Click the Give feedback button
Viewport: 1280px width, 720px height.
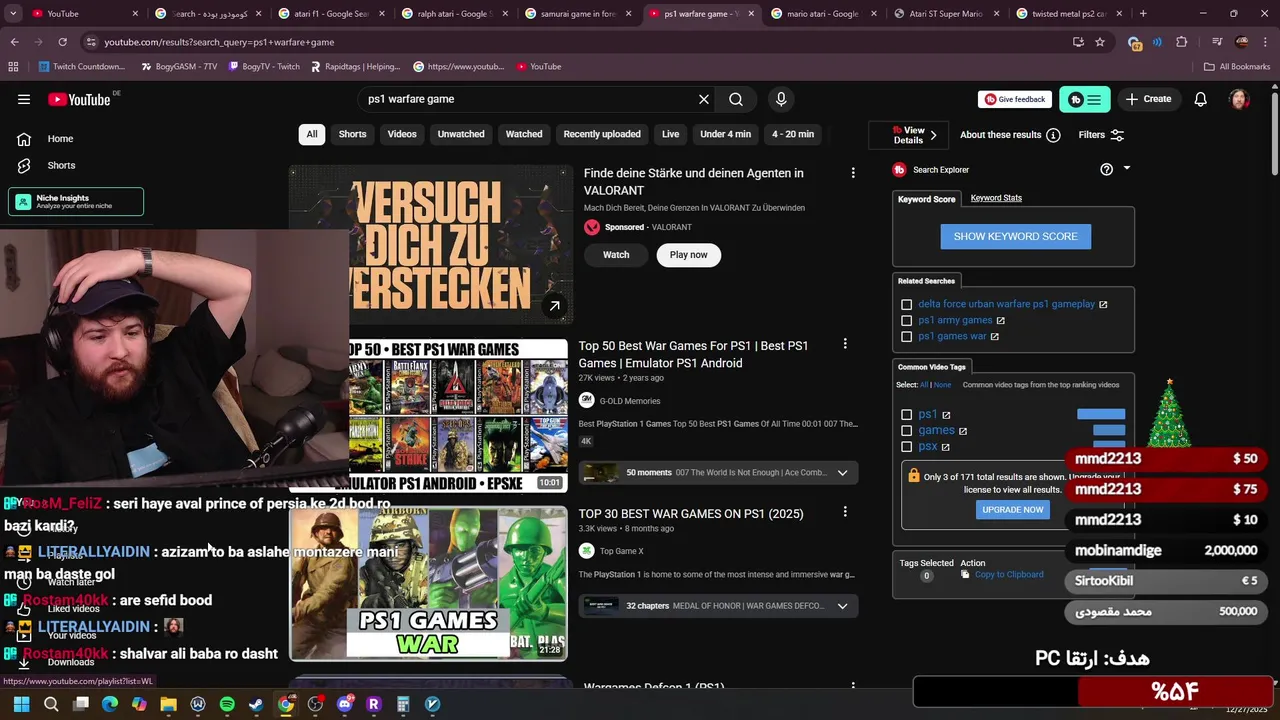1015,99
